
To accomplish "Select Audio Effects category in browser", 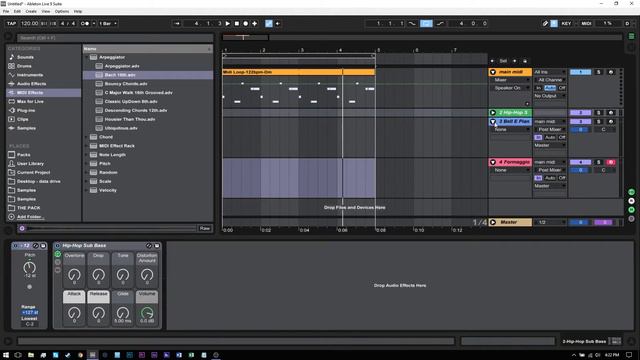I will pos(31,84).
